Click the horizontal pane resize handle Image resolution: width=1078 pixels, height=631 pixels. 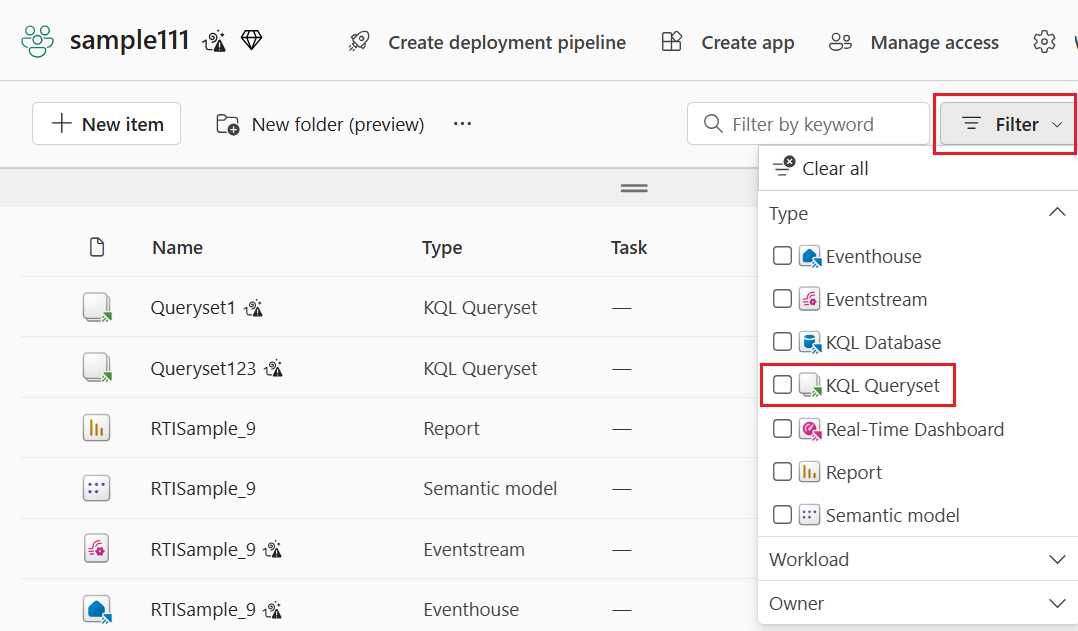pos(634,188)
